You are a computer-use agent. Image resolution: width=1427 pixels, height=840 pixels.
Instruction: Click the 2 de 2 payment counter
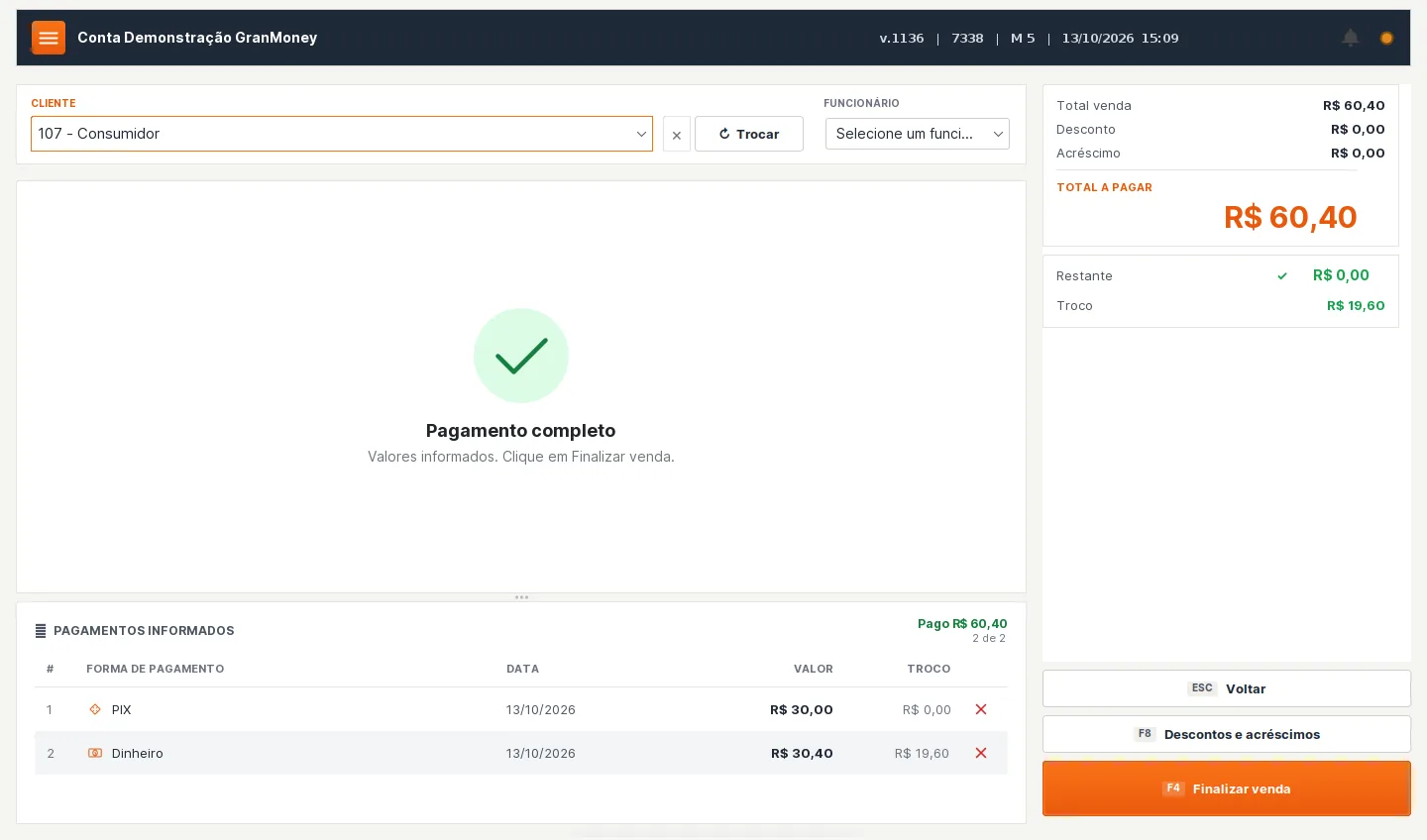tap(989, 639)
